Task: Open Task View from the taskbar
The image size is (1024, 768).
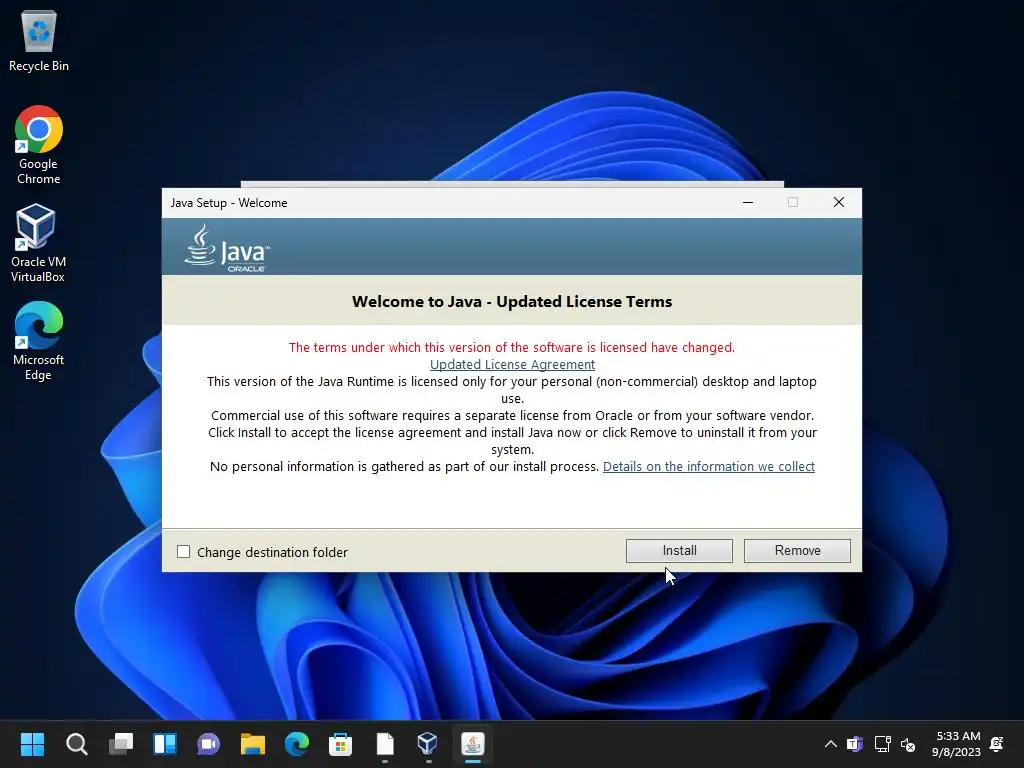Action: tap(121, 744)
